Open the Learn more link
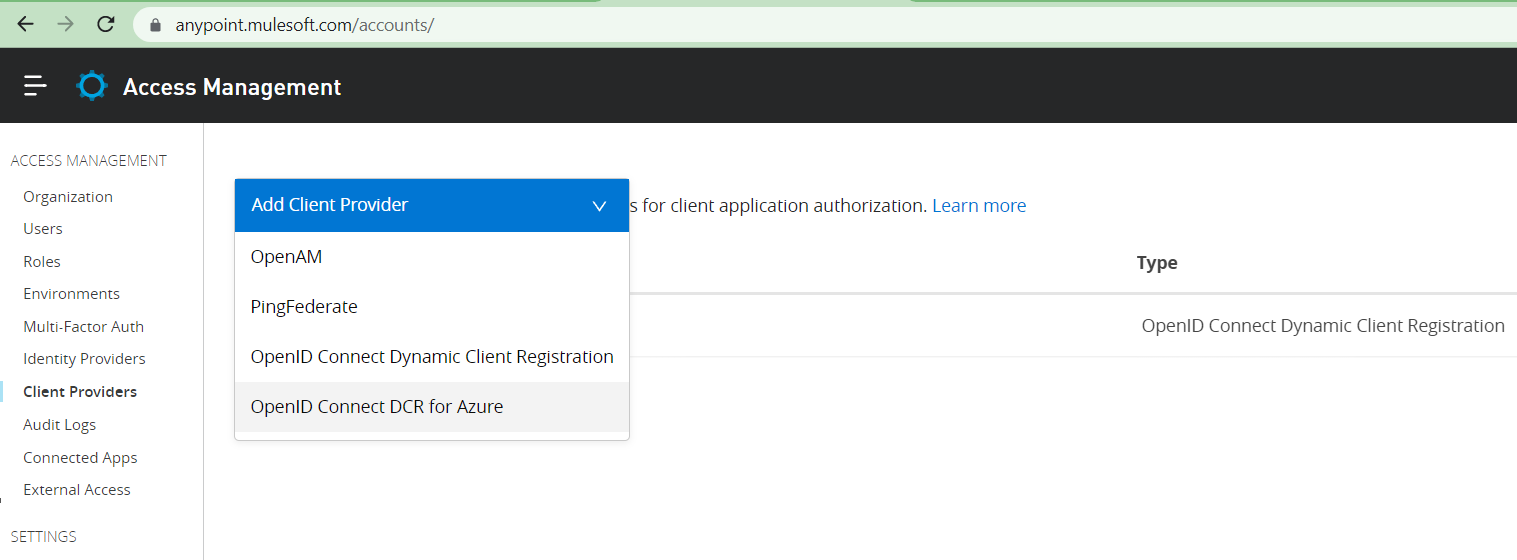 coord(978,206)
